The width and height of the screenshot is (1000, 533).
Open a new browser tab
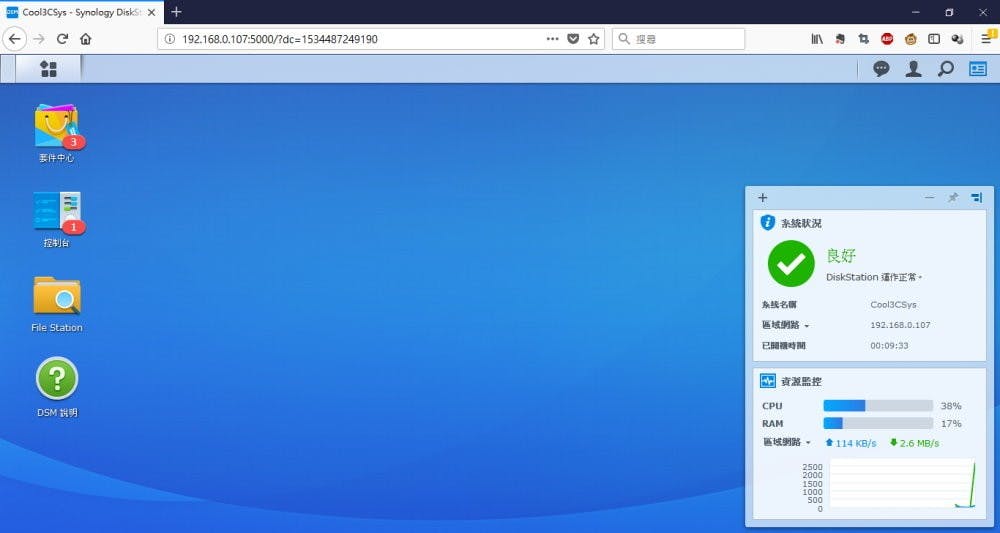[177, 12]
